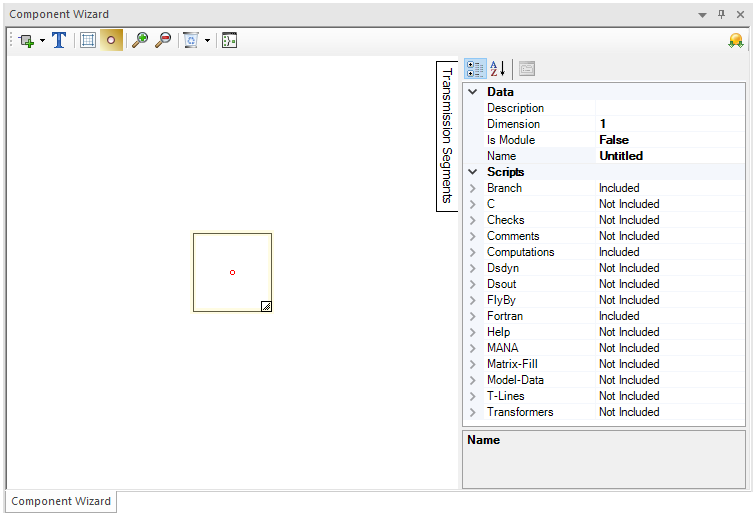Click the Is Module value False
This screenshot has height=516, width=756.
tap(614, 140)
